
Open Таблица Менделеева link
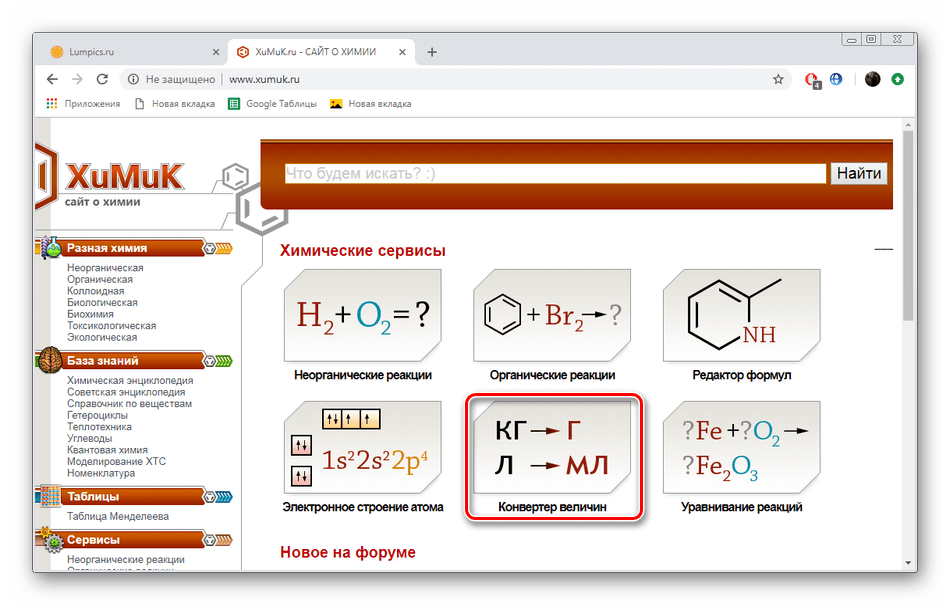118,516
